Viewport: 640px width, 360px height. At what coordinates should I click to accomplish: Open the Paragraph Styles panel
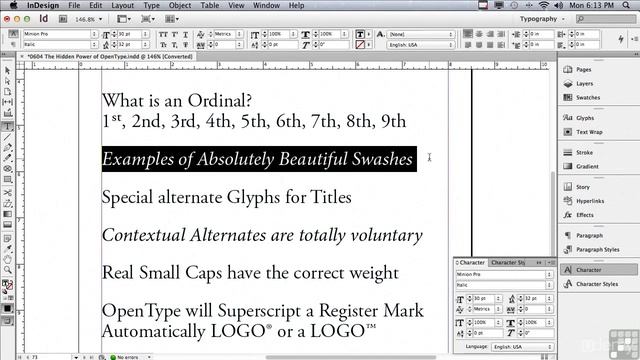pos(598,249)
